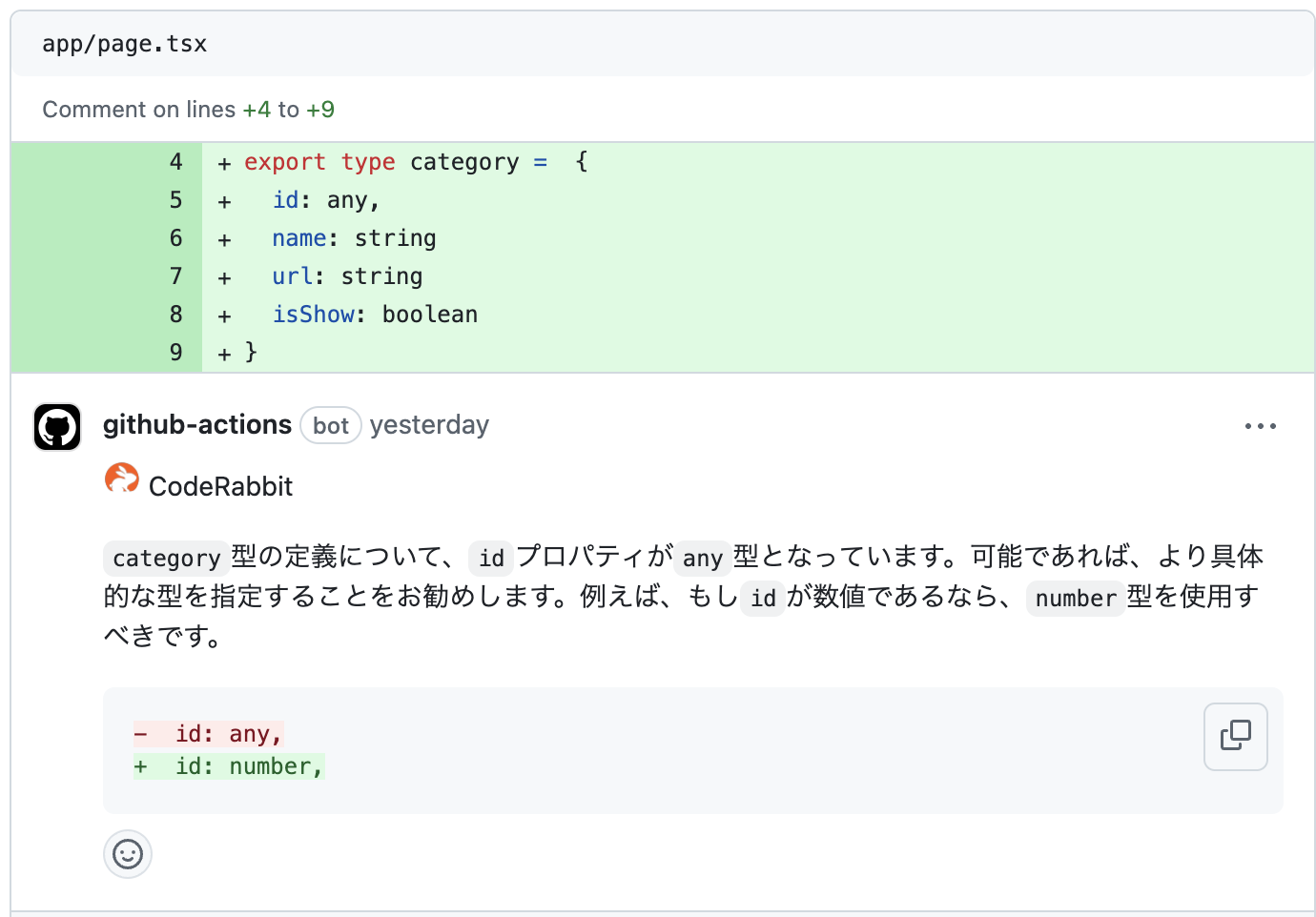Select diff line number 4
The image size is (1316, 917).
[x=175, y=162]
